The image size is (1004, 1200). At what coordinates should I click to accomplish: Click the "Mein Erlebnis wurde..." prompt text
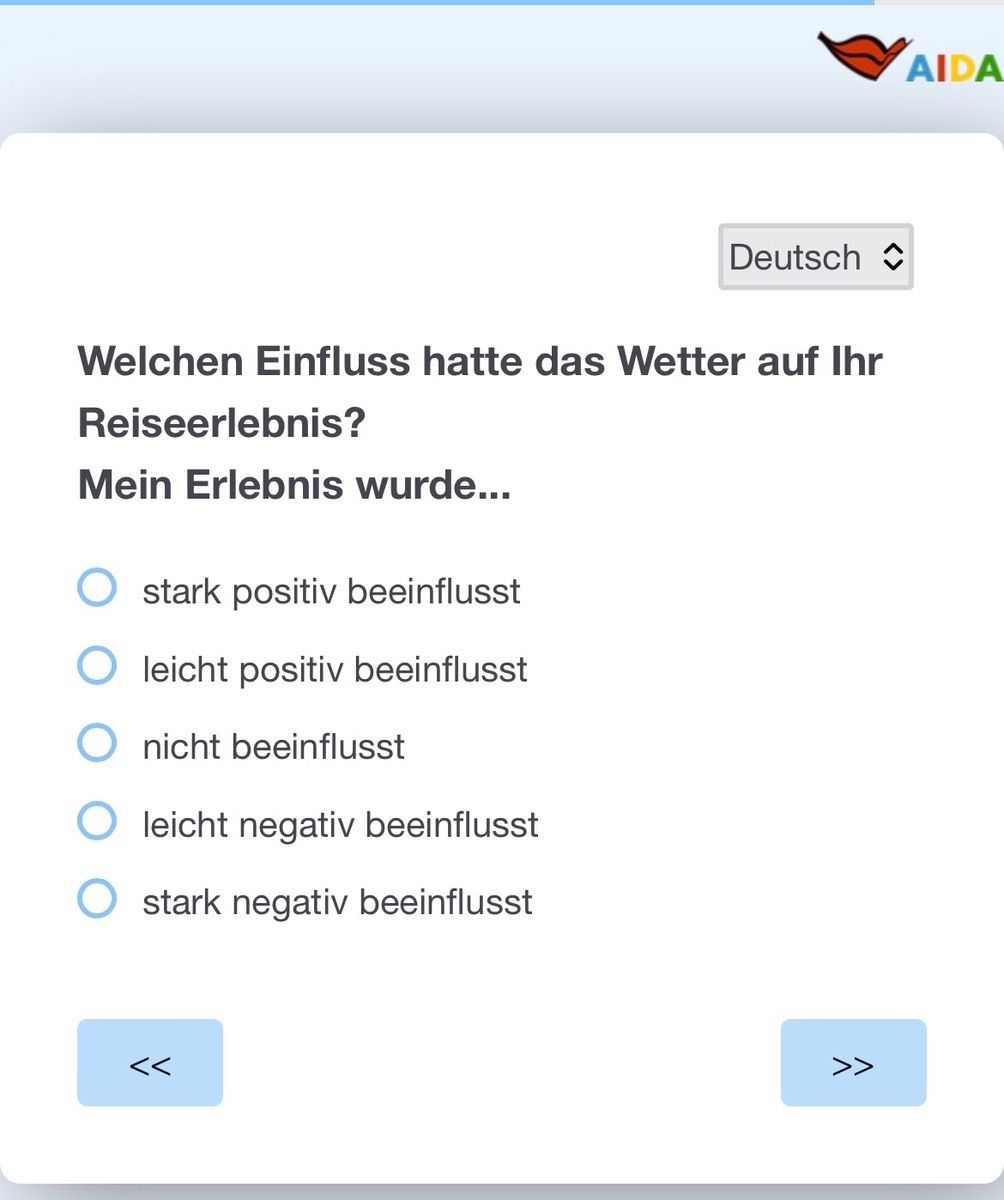click(294, 486)
